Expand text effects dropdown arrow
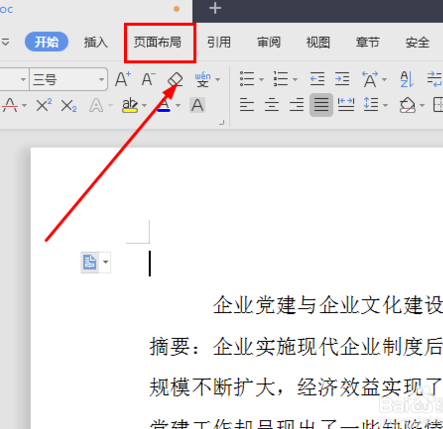This screenshot has width=443, height=429. point(110,106)
